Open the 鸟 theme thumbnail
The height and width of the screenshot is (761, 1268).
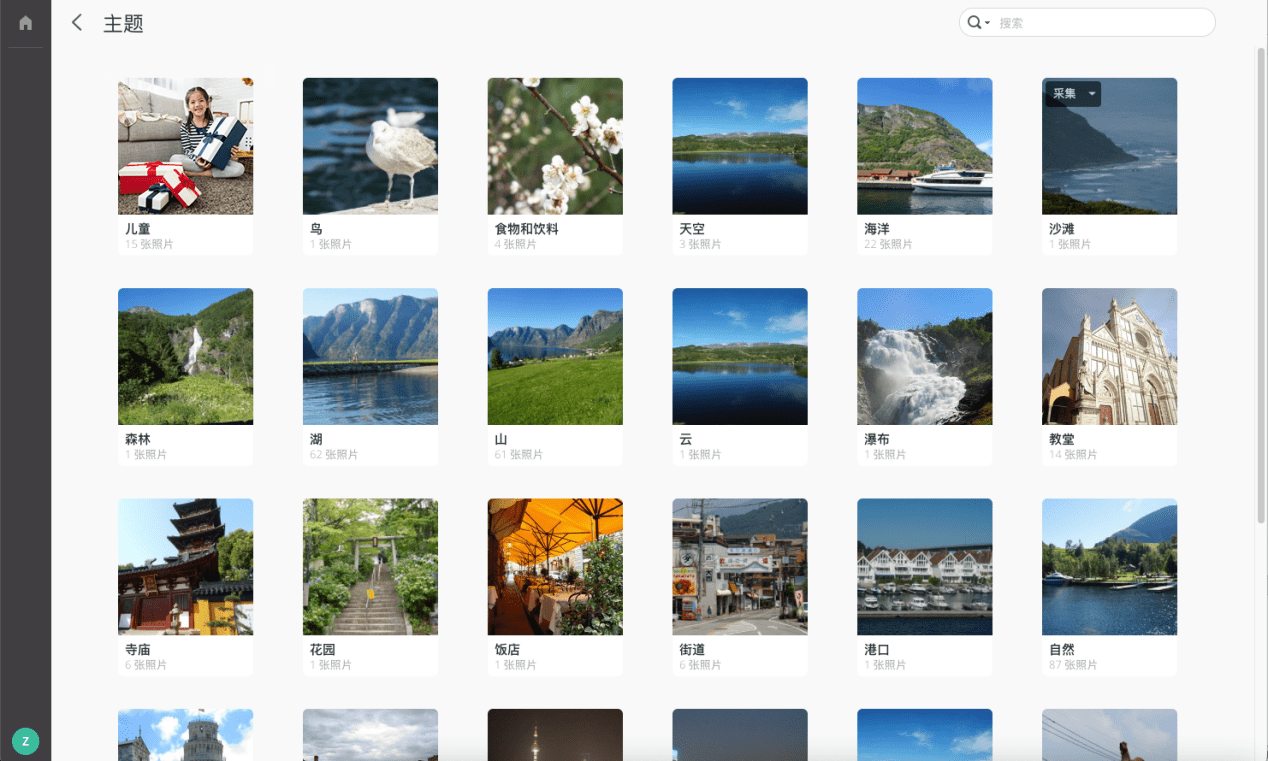[x=370, y=146]
